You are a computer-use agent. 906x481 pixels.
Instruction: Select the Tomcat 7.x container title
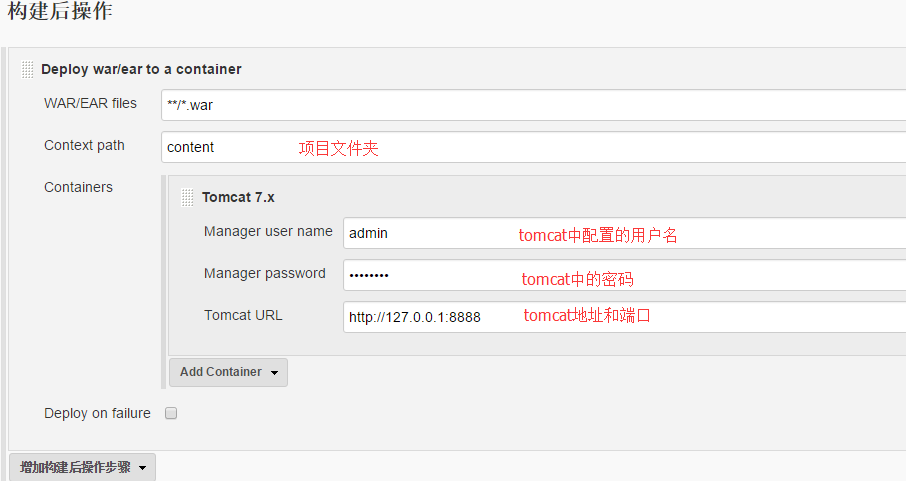pos(238,198)
